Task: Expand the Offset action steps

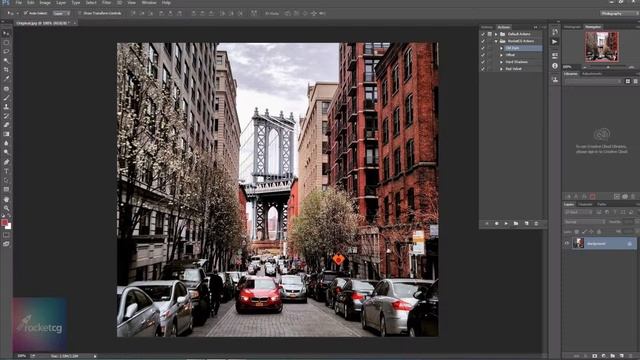Action: tap(502, 55)
